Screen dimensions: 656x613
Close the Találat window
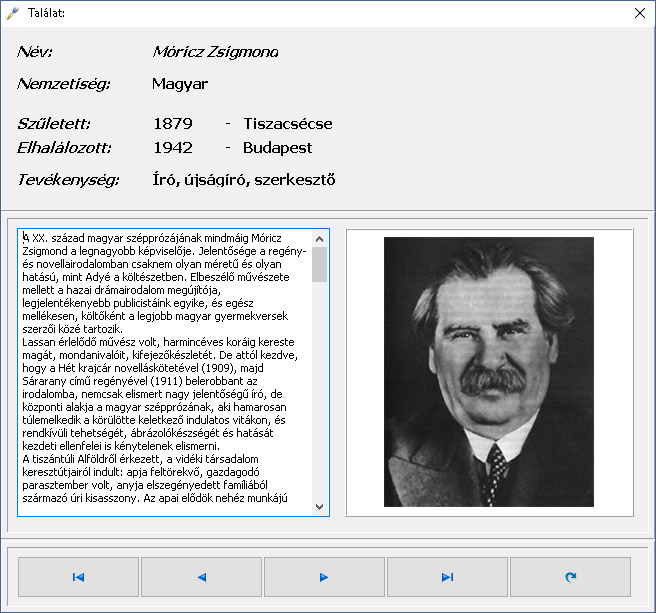[x=640, y=13]
